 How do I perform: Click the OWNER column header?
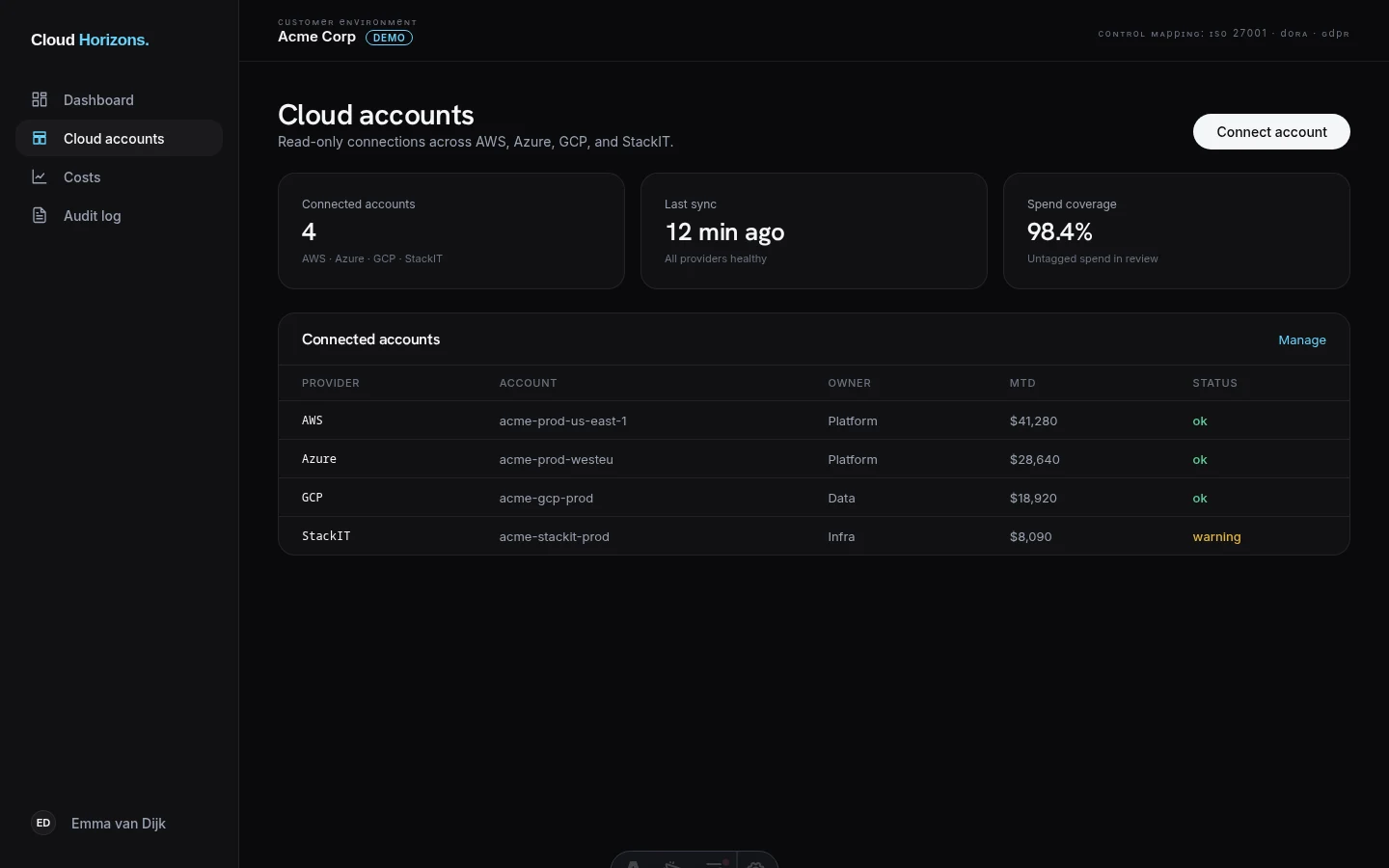849,383
